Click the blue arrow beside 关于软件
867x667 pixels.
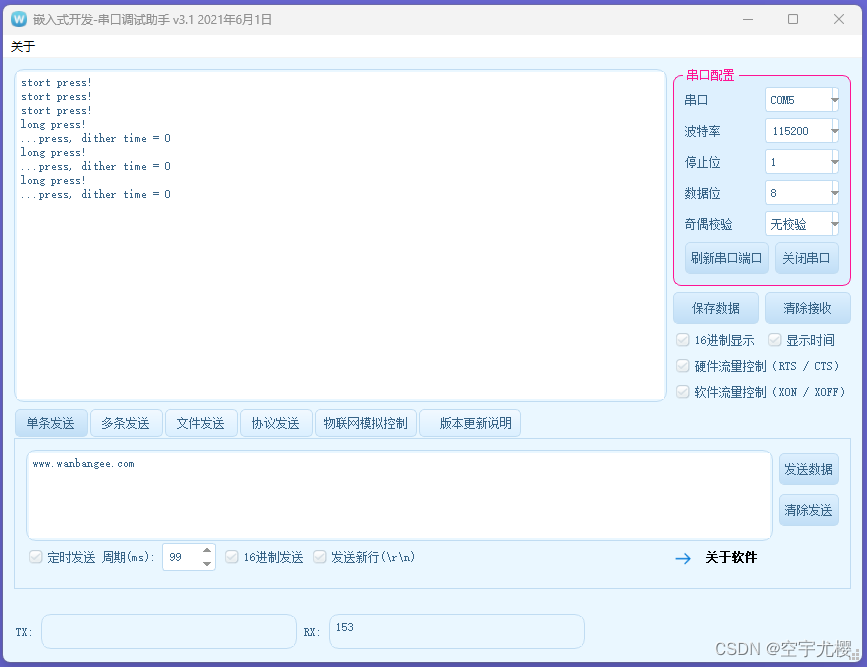point(682,557)
